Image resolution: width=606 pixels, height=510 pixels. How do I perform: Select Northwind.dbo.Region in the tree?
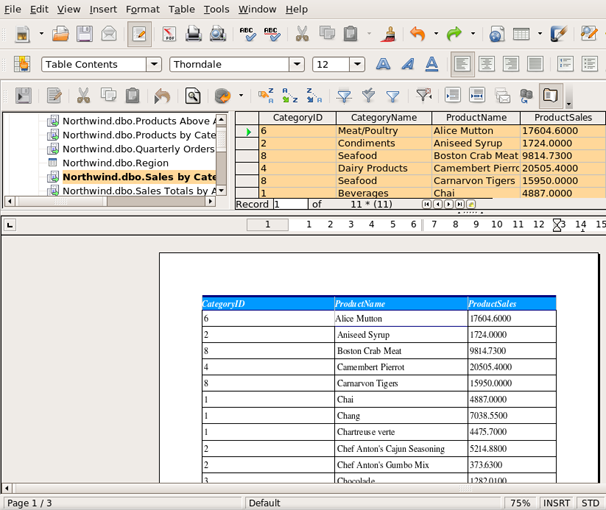click(x=115, y=163)
